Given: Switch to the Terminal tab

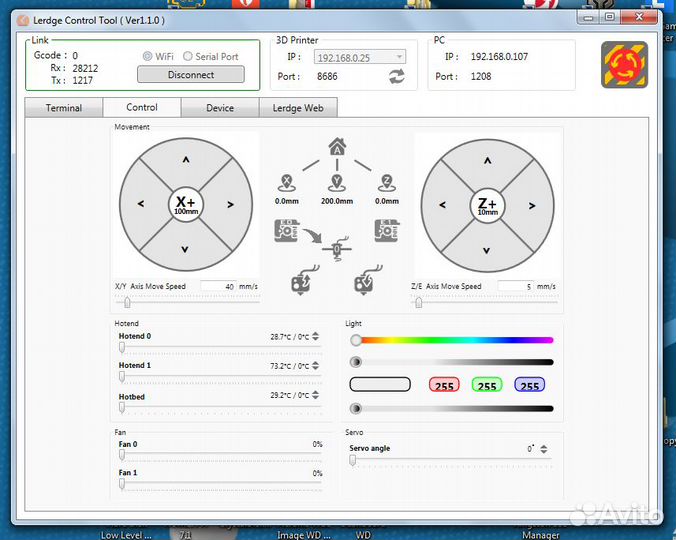Looking at the screenshot, I should [x=64, y=108].
